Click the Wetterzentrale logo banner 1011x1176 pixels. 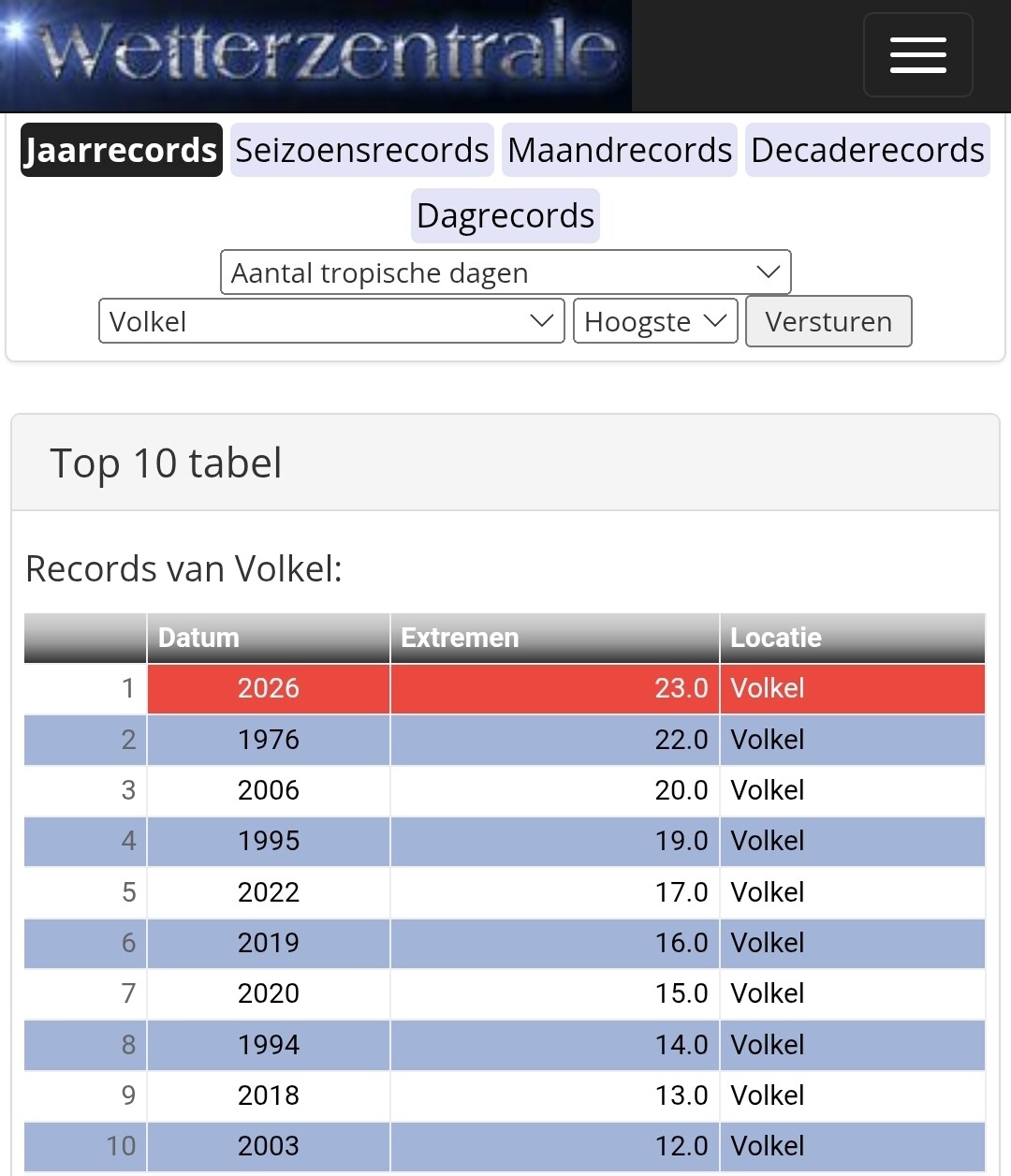(x=315, y=55)
